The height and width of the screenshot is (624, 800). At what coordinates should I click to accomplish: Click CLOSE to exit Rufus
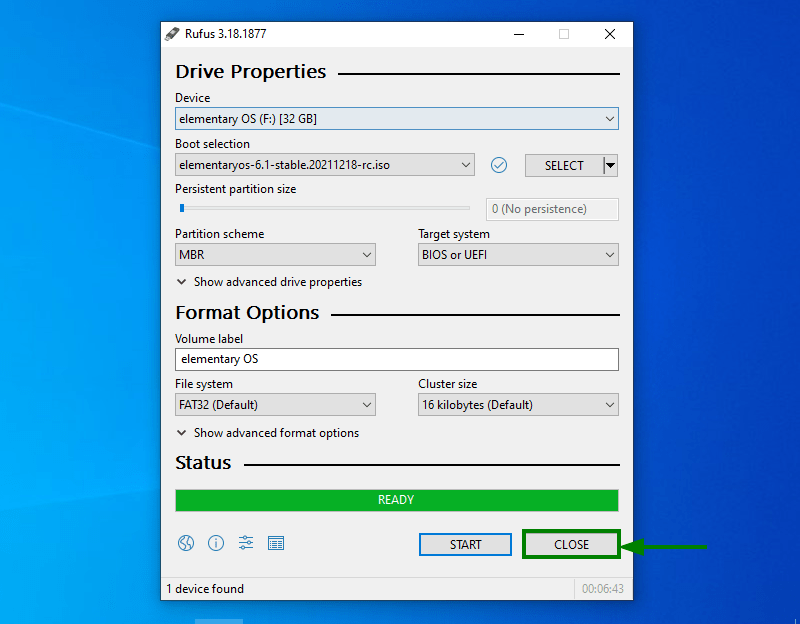click(571, 543)
